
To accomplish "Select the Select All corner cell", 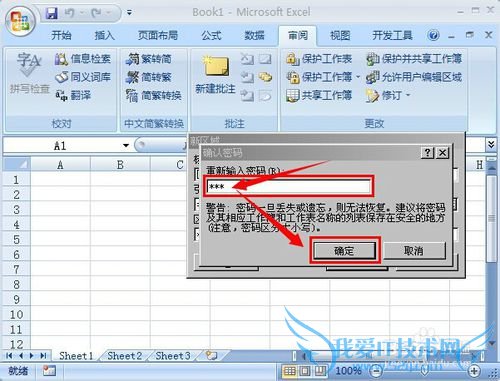I will tap(17, 164).
